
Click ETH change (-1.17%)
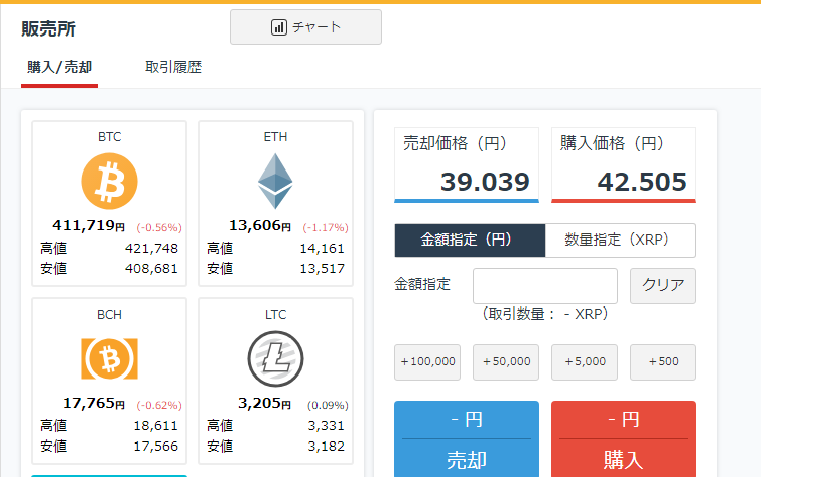(325, 228)
